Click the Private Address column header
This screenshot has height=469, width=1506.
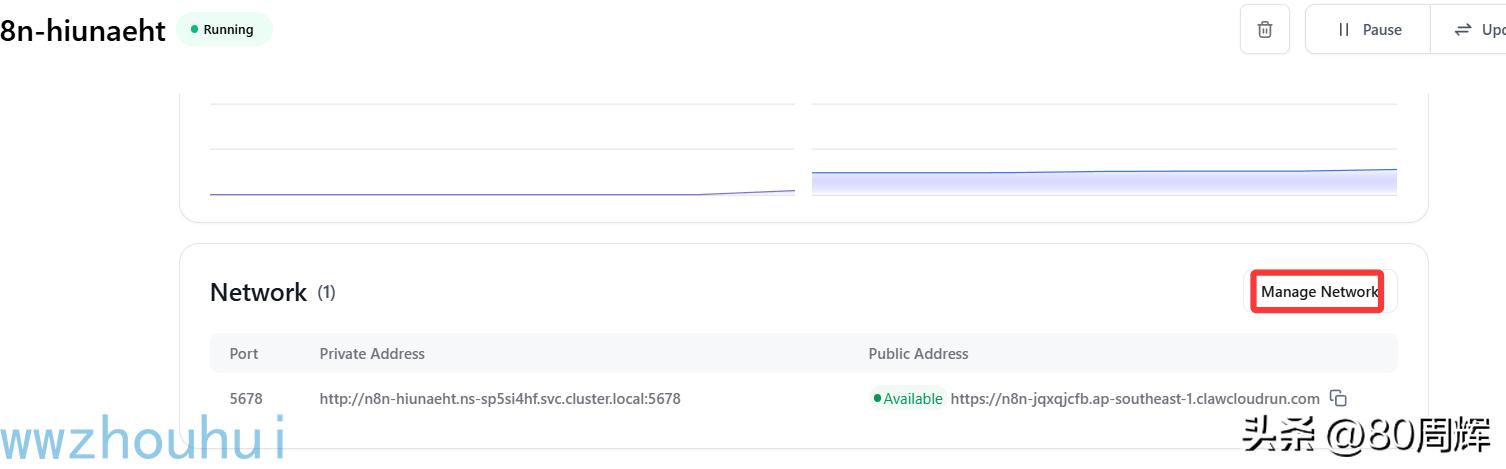372,353
